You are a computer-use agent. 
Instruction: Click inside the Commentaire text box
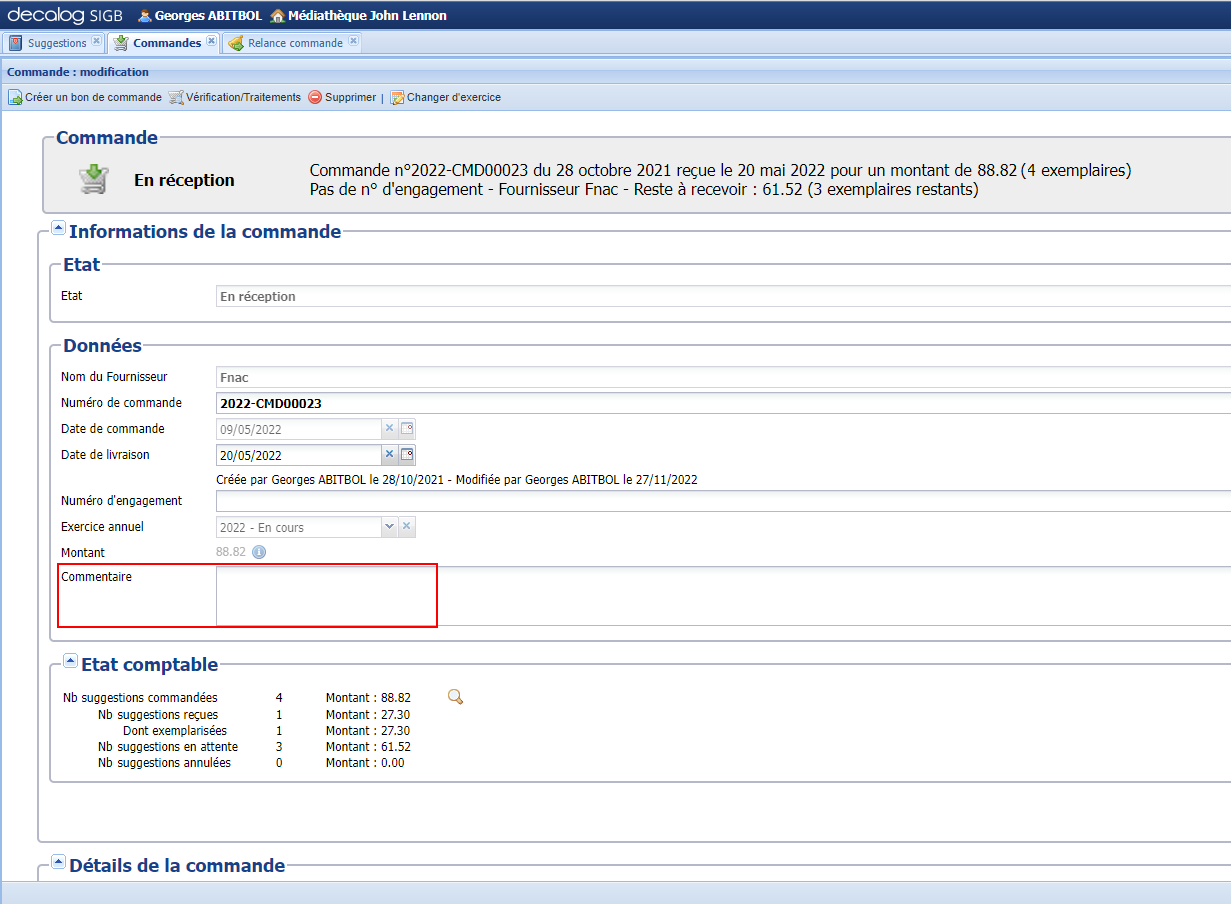point(325,595)
